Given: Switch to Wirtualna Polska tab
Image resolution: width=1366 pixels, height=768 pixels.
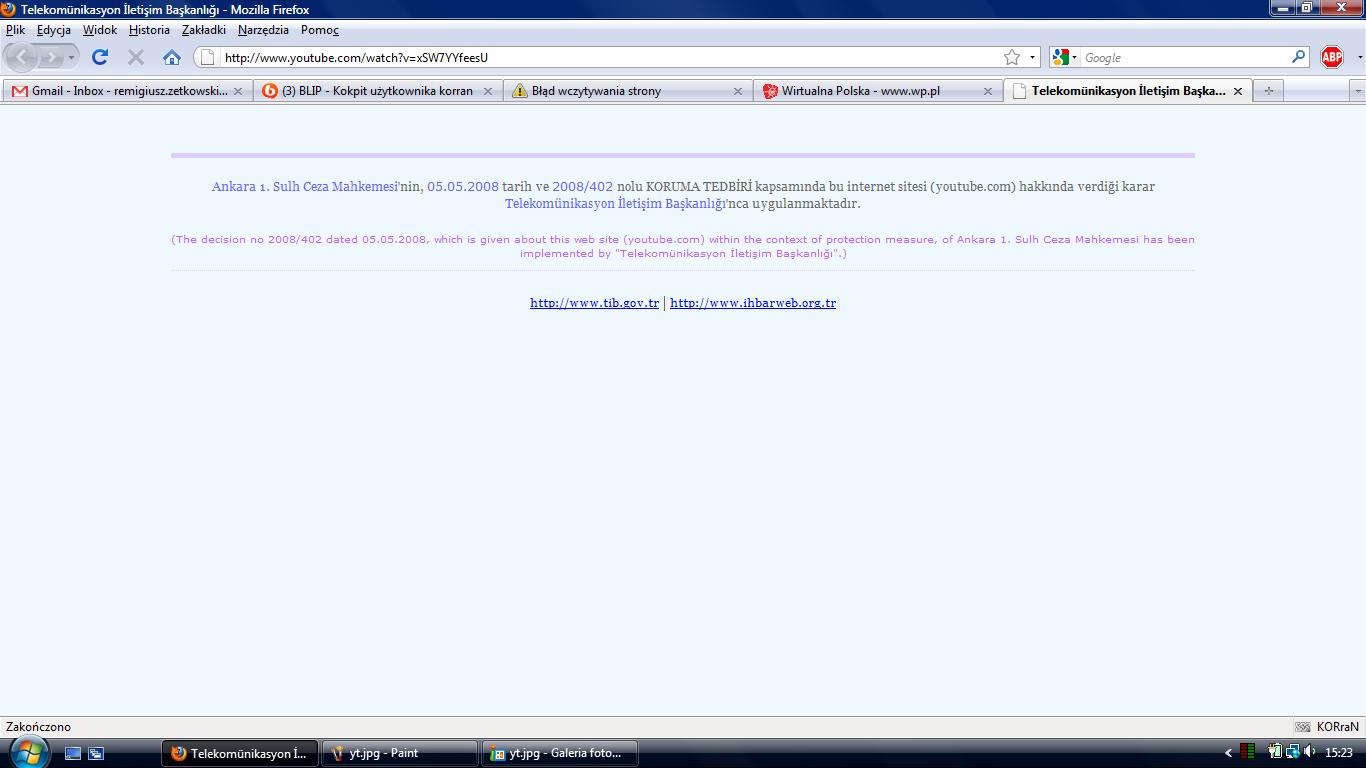Looking at the screenshot, I should 860,91.
